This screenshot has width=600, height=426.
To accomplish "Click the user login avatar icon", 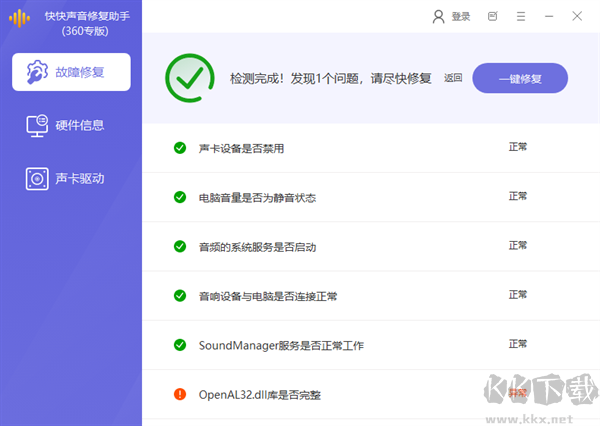I will 438,16.
